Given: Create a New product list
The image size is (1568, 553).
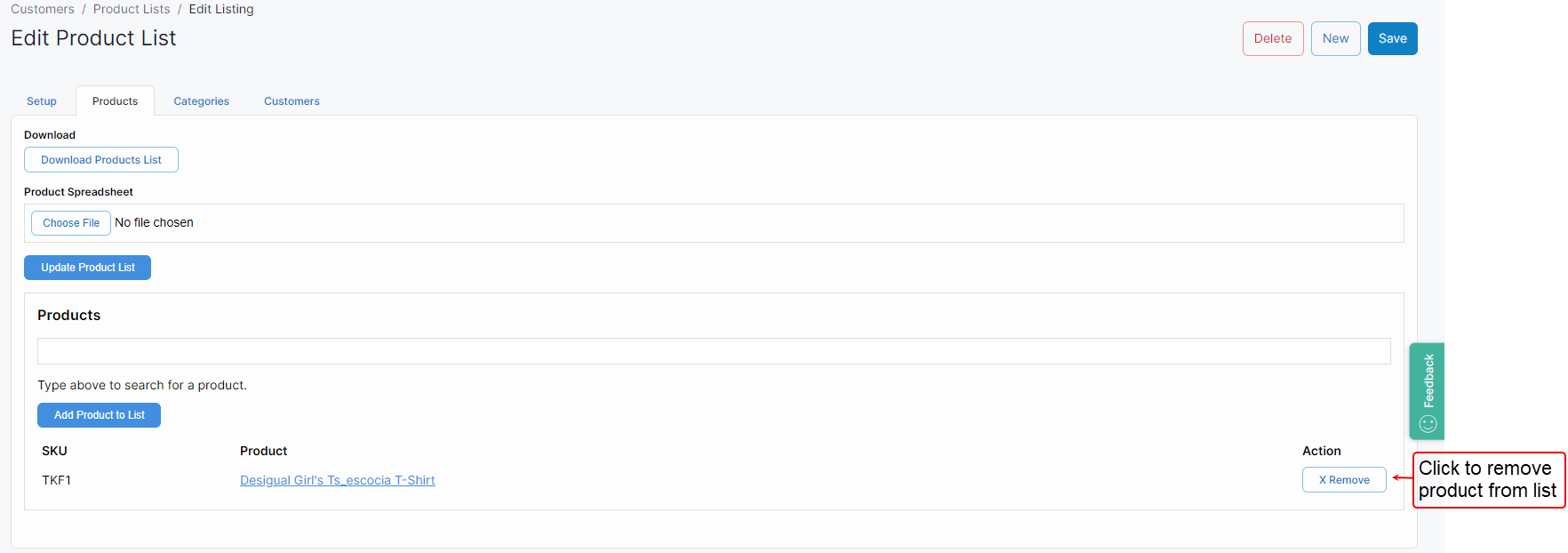Looking at the screenshot, I should [x=1335, y=38].
